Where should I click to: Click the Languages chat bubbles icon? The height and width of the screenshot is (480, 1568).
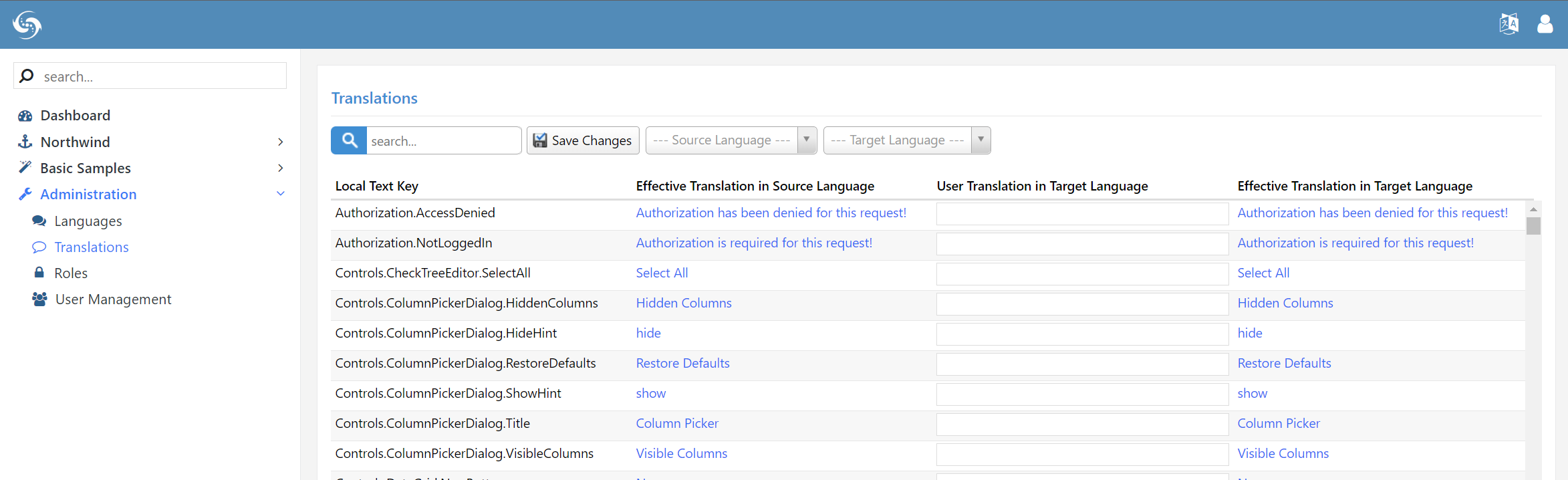39,221
